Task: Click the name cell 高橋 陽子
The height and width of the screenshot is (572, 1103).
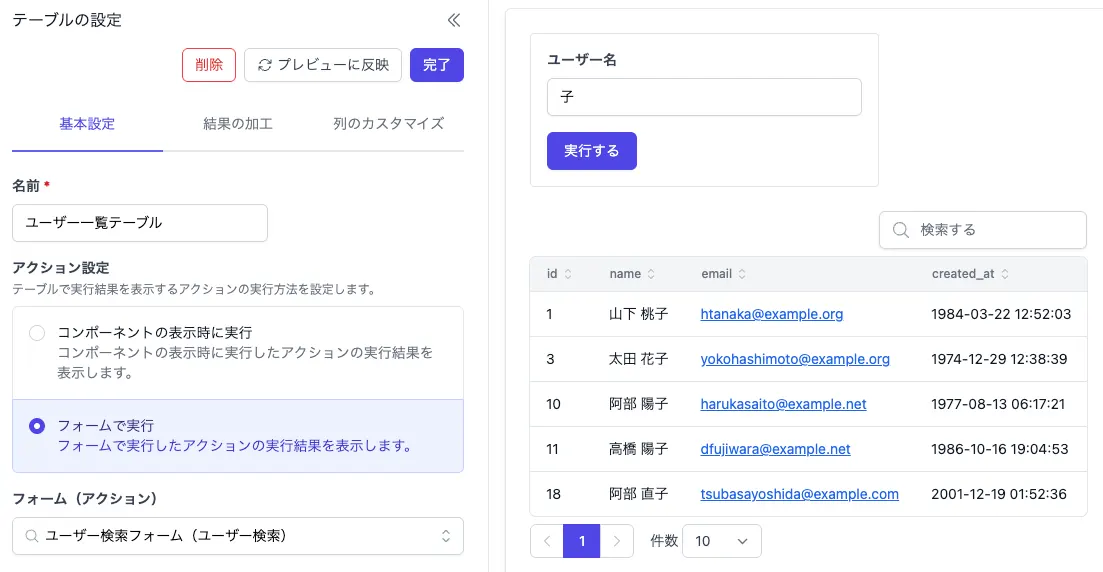Action: pos(639,450)
